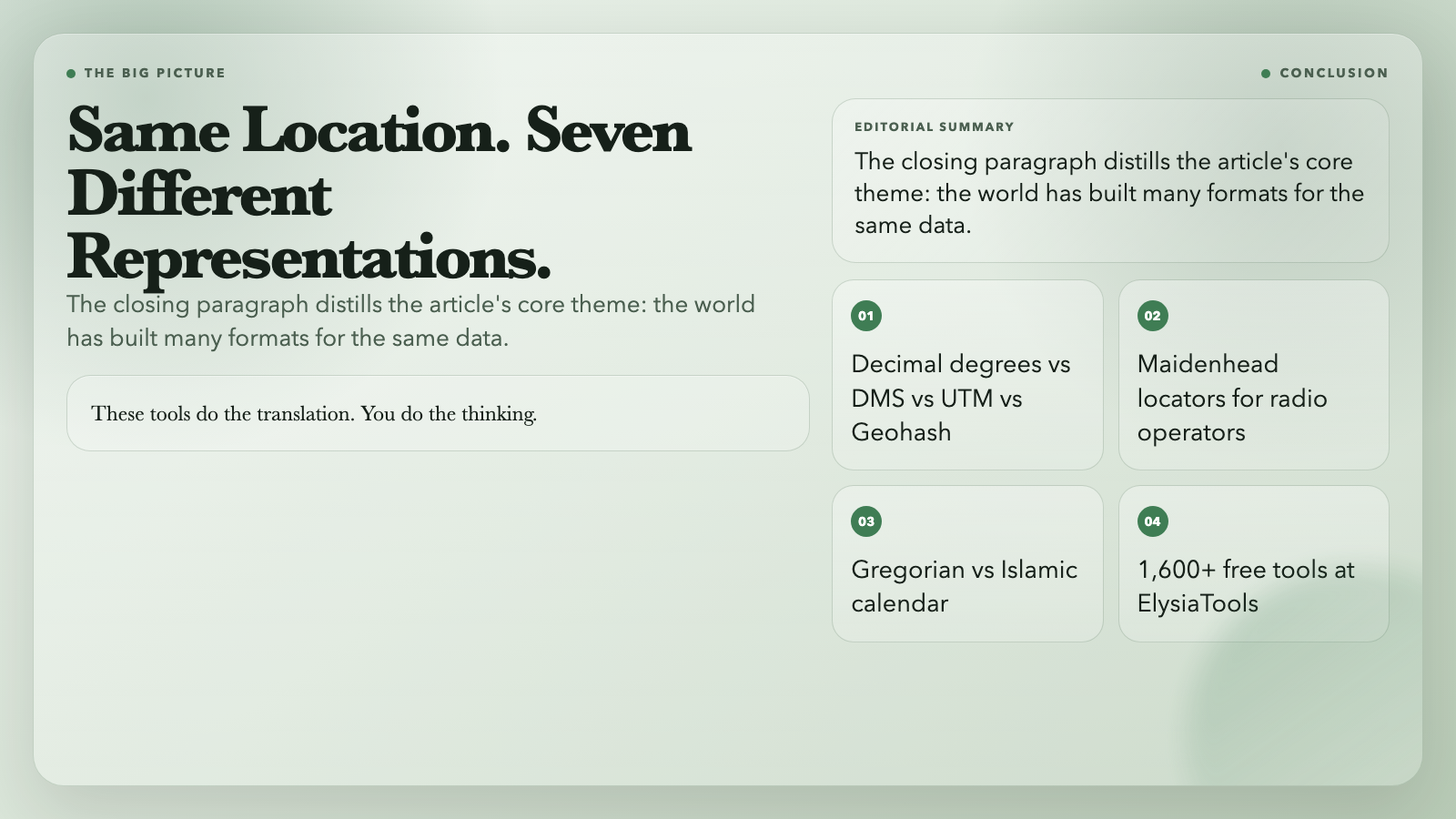Click the Geohash text in card 01
Screen dimensions: 1456x819
pyautogui.click(x=901, y=432)
